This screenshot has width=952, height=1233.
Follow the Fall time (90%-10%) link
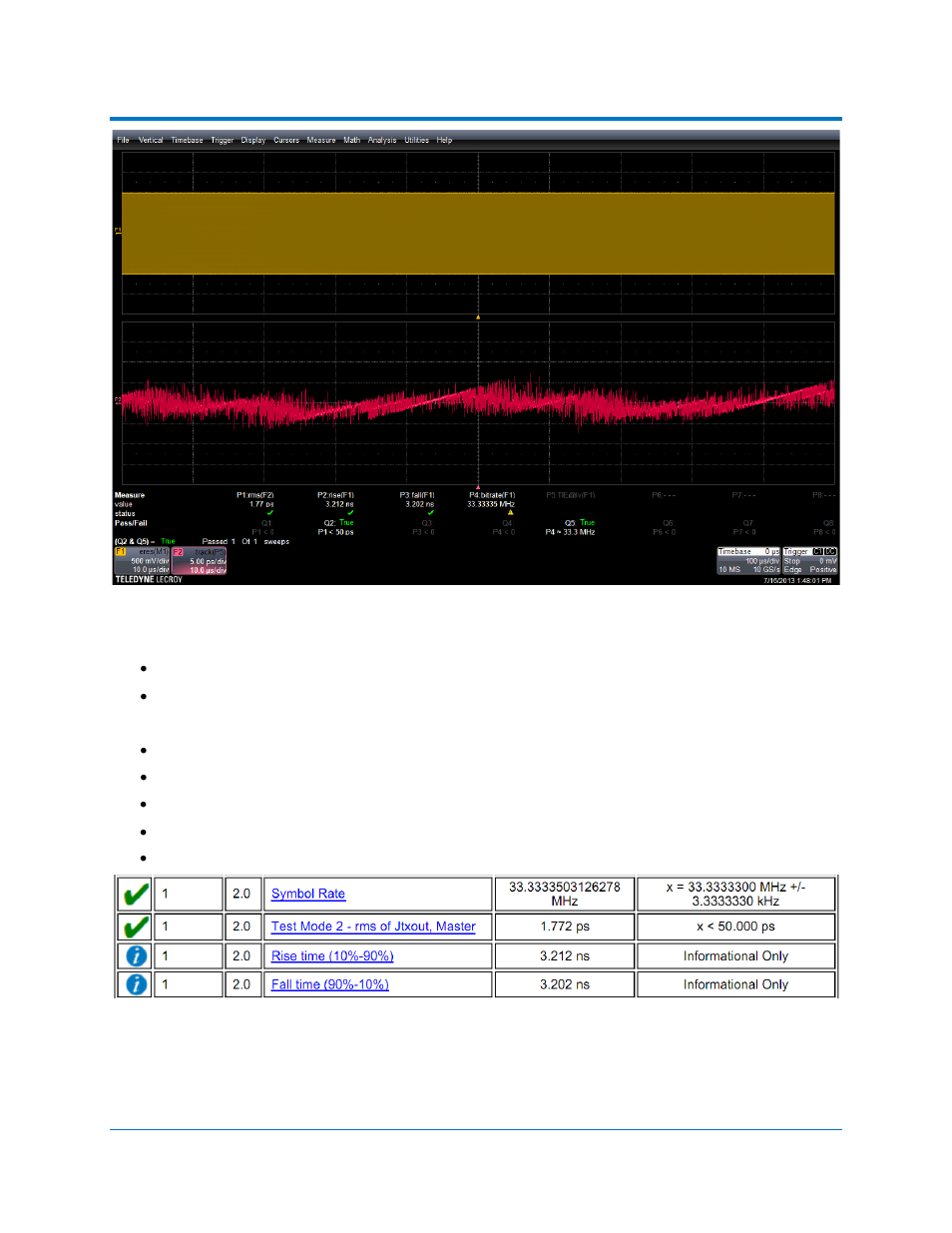click(x=330, y=984)
